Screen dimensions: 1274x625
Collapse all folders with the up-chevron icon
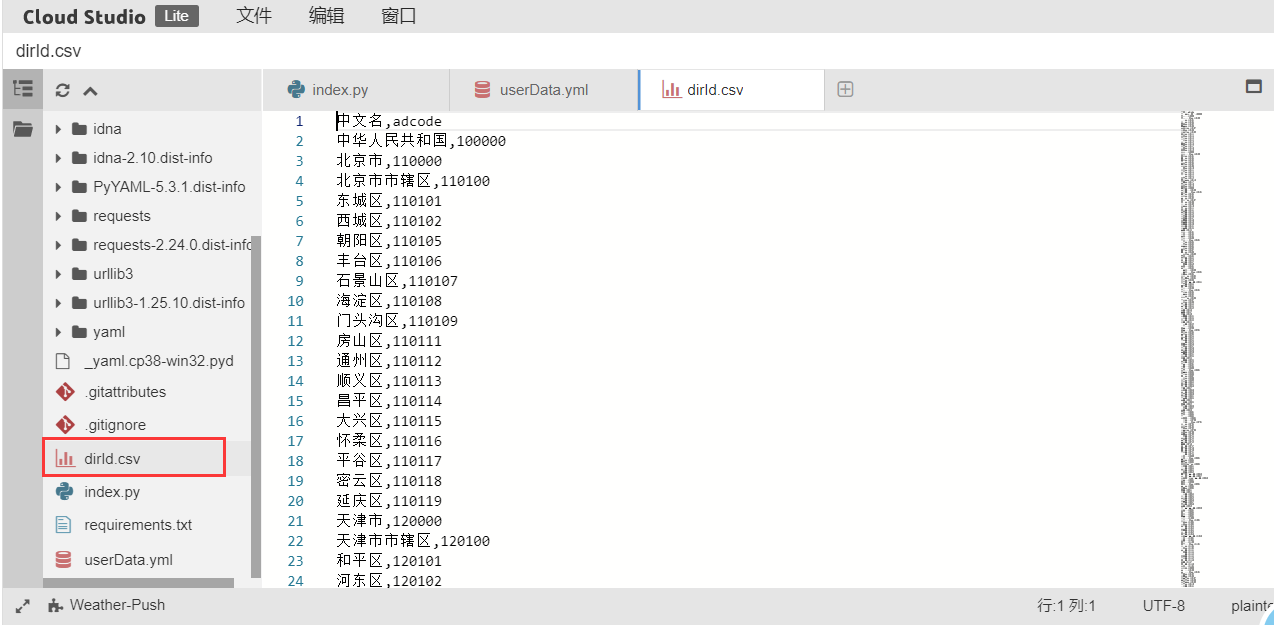point(90,90)
